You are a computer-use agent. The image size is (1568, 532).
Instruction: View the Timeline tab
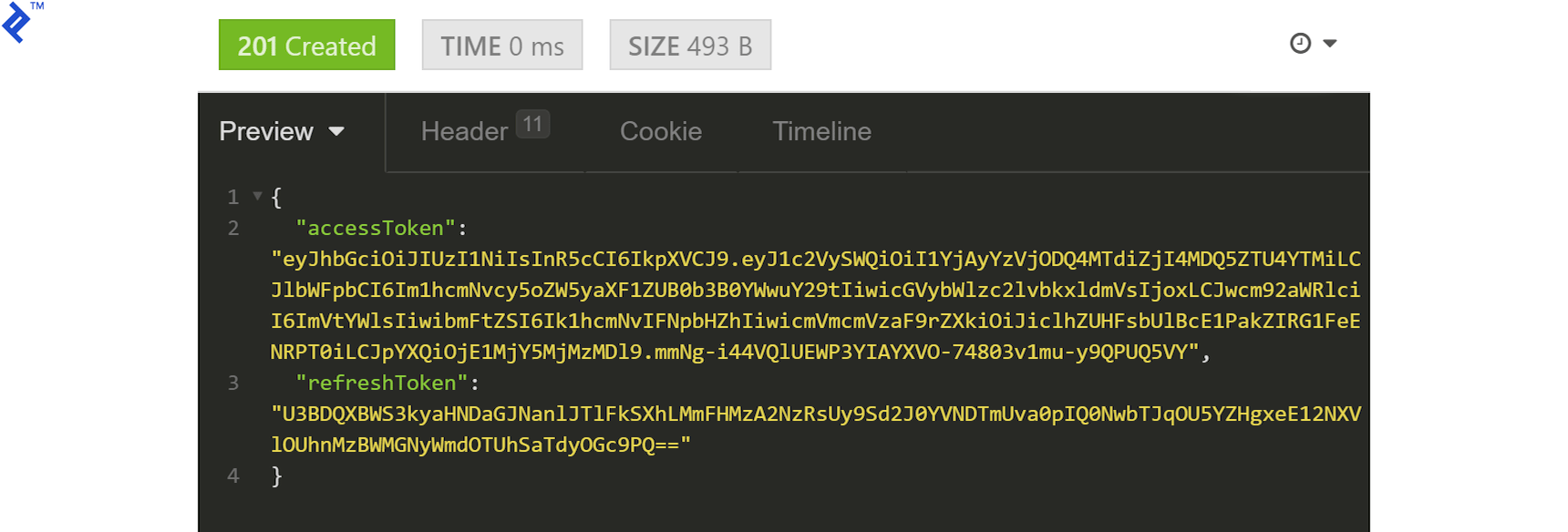(820, 131)
